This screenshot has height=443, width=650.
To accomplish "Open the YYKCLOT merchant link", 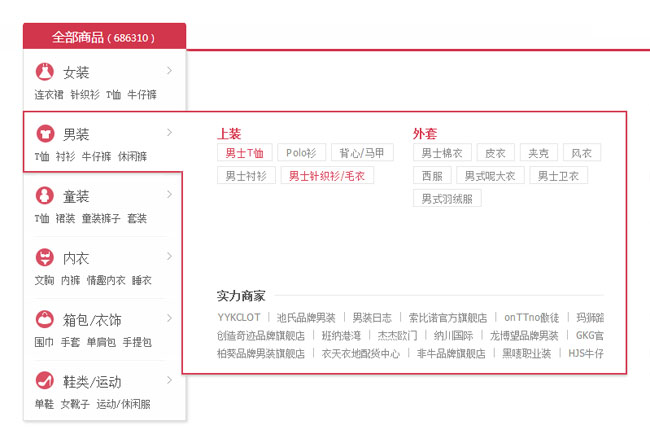I will (x=238, y=318).
